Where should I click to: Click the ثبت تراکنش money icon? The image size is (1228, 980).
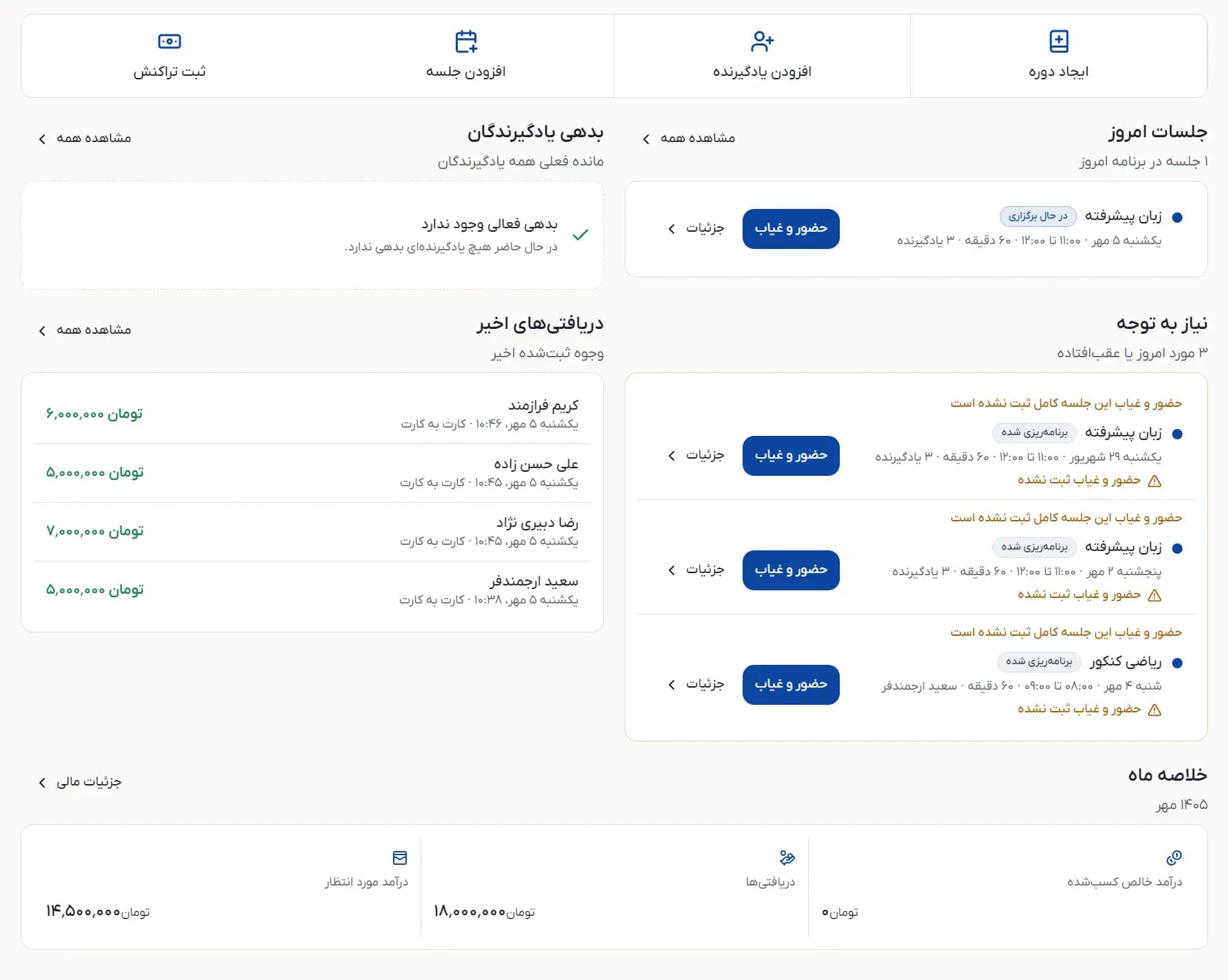pos(170,41)
